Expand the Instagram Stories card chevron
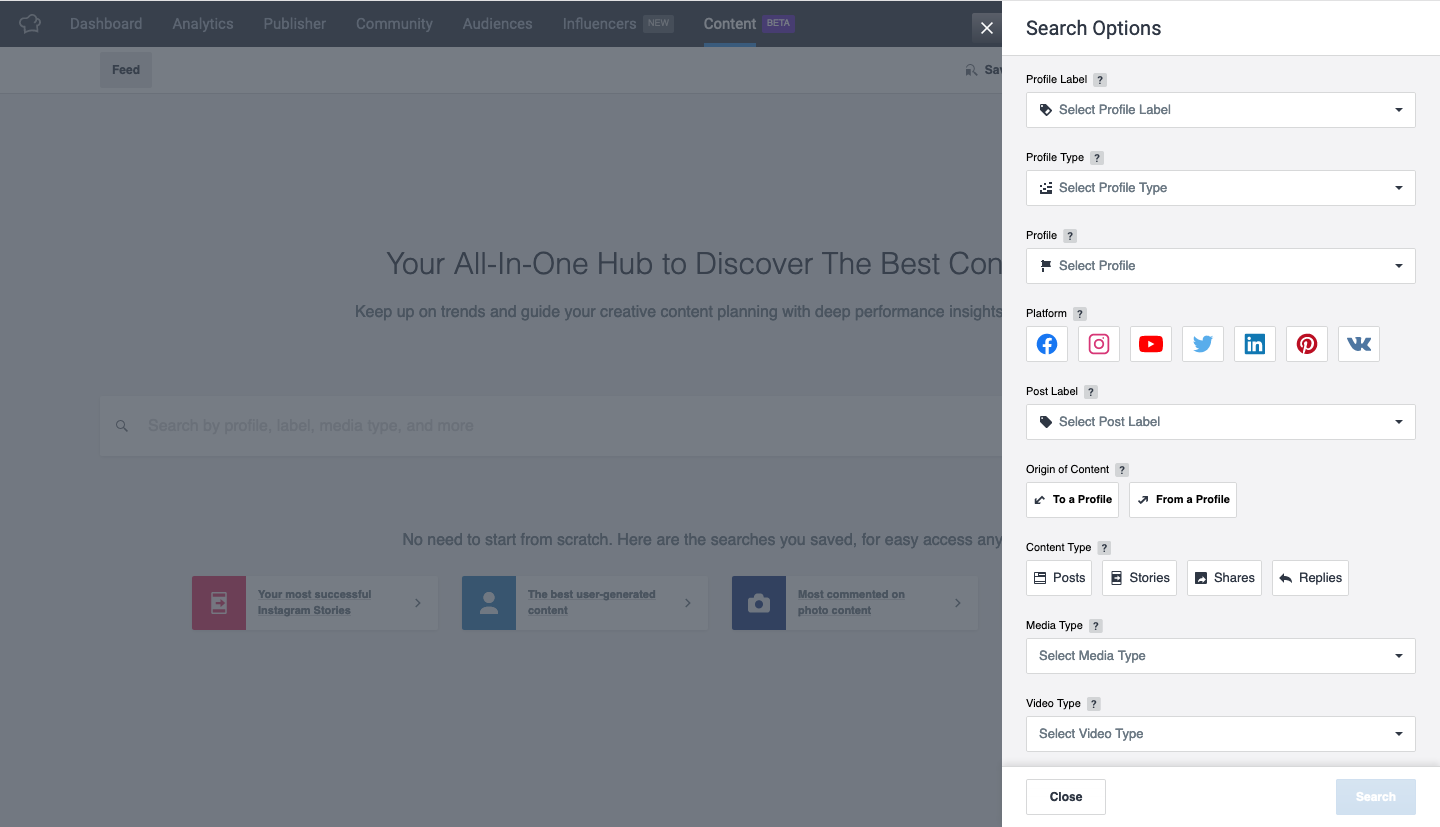 (x=418, y=603)
